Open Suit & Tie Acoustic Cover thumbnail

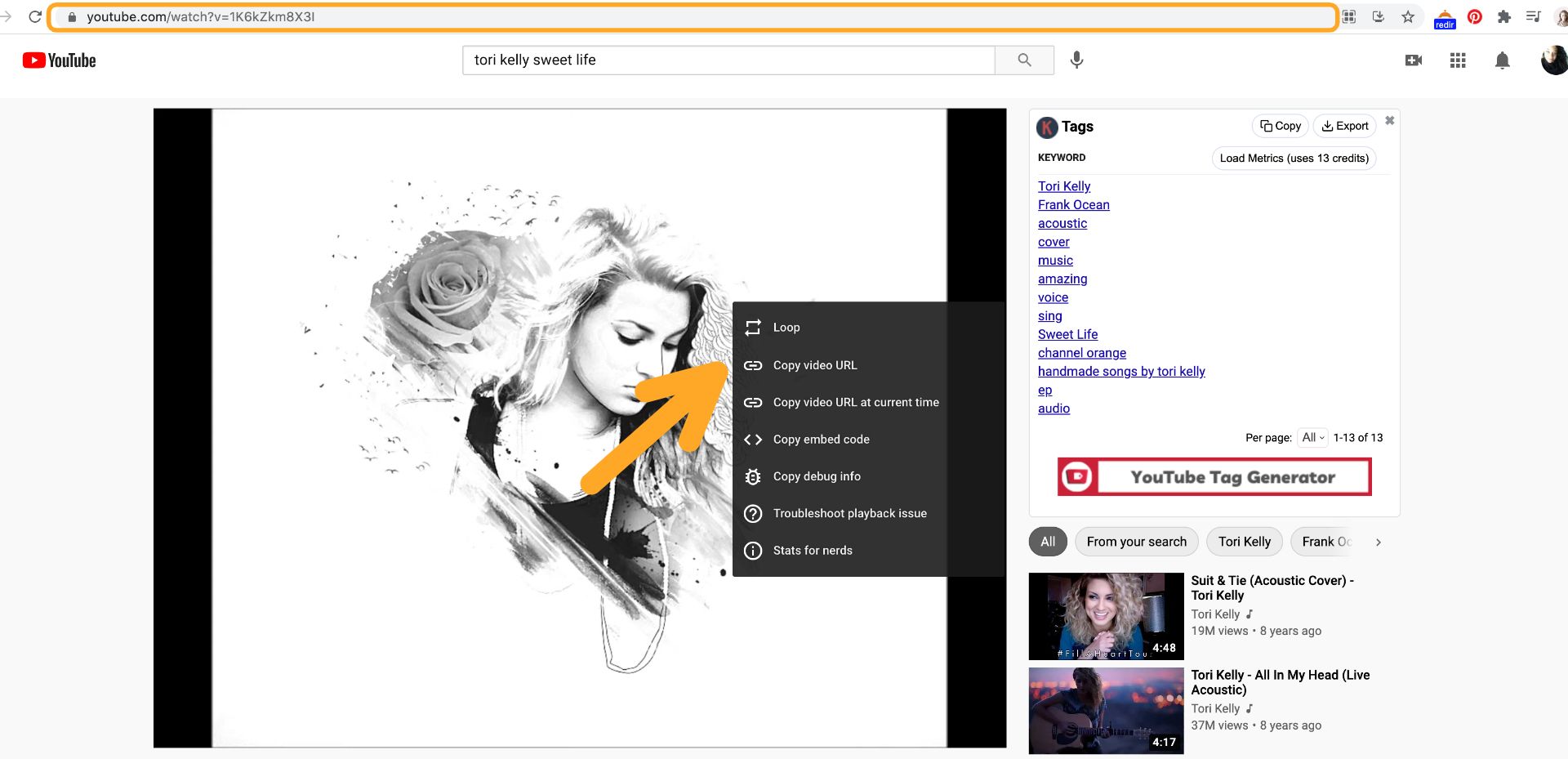pyautogui.click(x=1106, y=616)
